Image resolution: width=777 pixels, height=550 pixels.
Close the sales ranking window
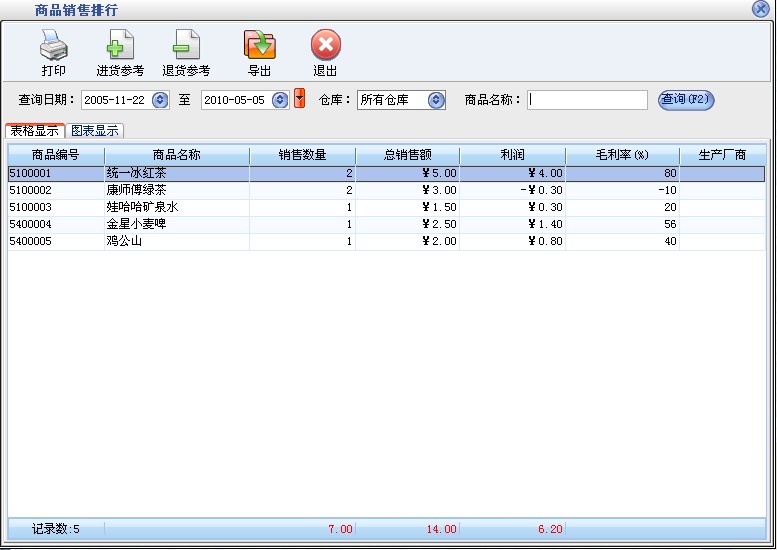click(762, 9)
